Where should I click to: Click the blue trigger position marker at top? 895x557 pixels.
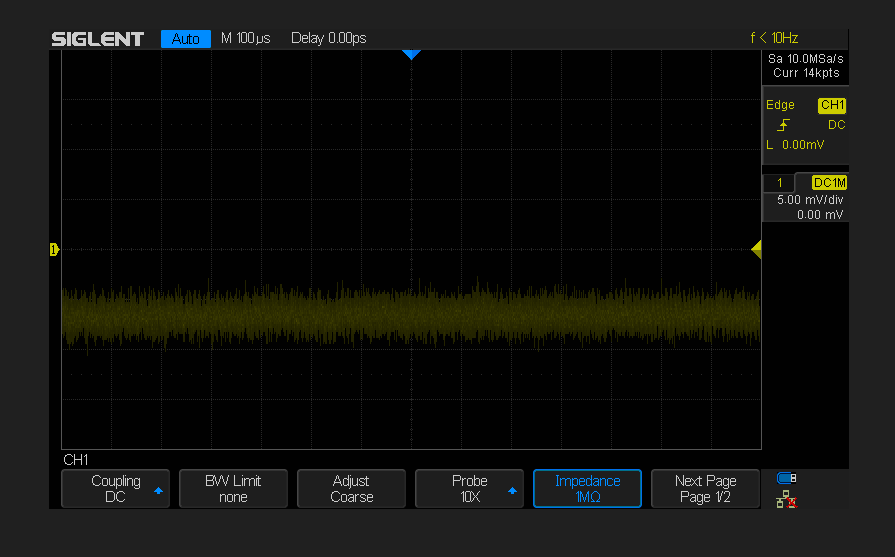coord(411,55)
